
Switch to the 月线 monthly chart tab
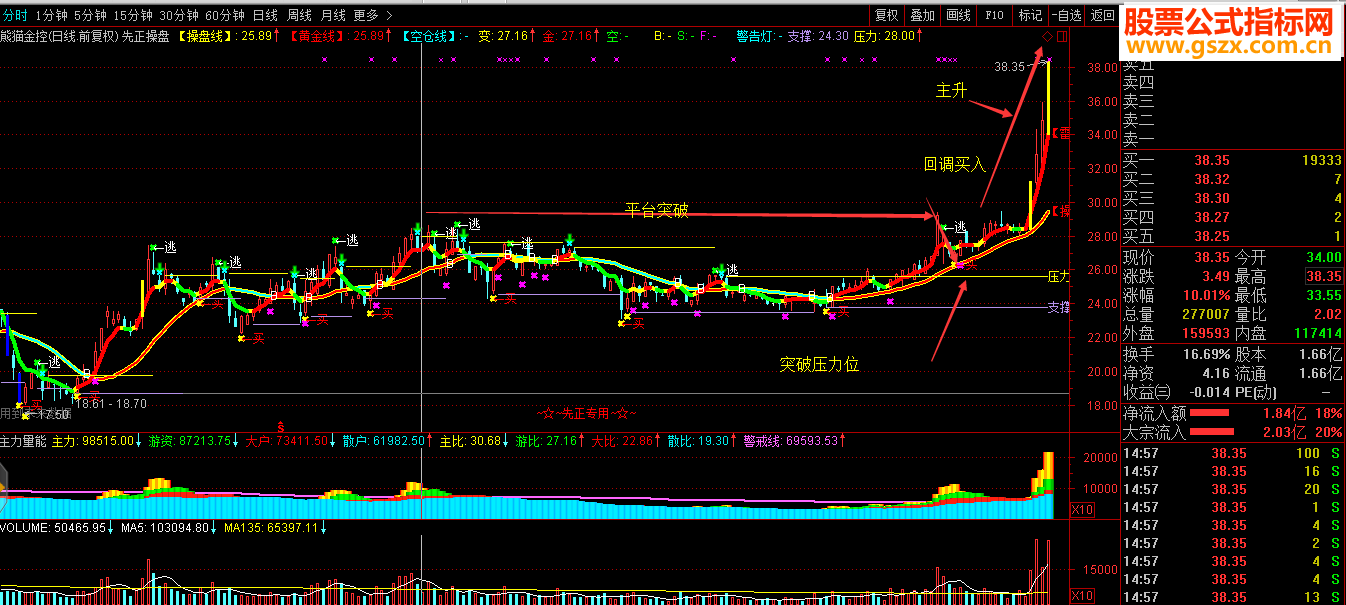[x=333, y=15]
